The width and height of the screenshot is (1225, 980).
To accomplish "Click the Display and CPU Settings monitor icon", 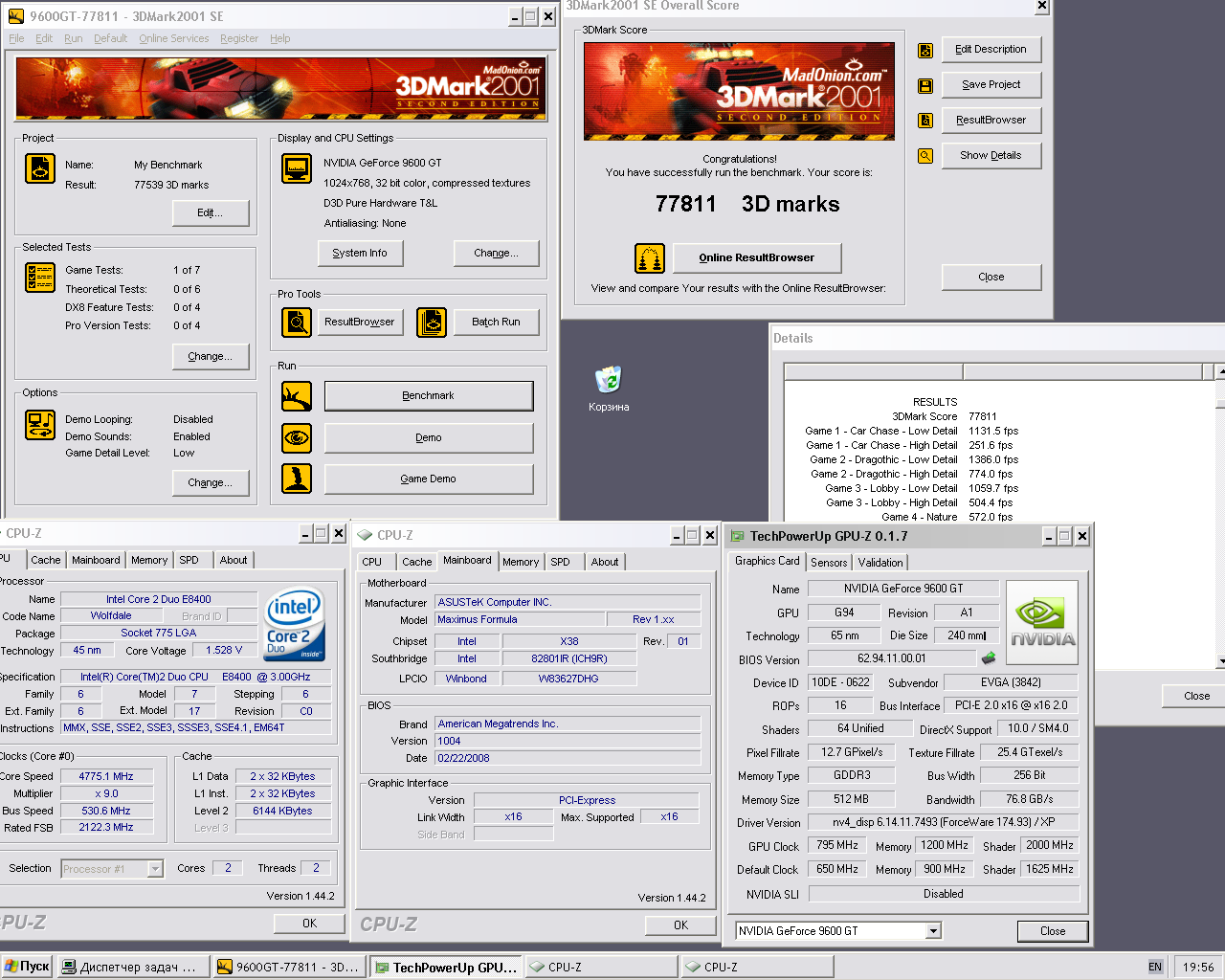I will (x=296, y=168).
